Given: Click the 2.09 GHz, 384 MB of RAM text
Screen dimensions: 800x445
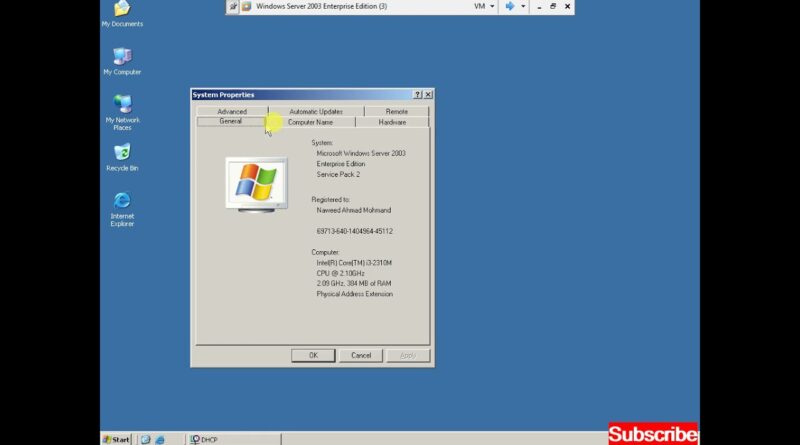Looking at the screenshot, I should point(354,283).
